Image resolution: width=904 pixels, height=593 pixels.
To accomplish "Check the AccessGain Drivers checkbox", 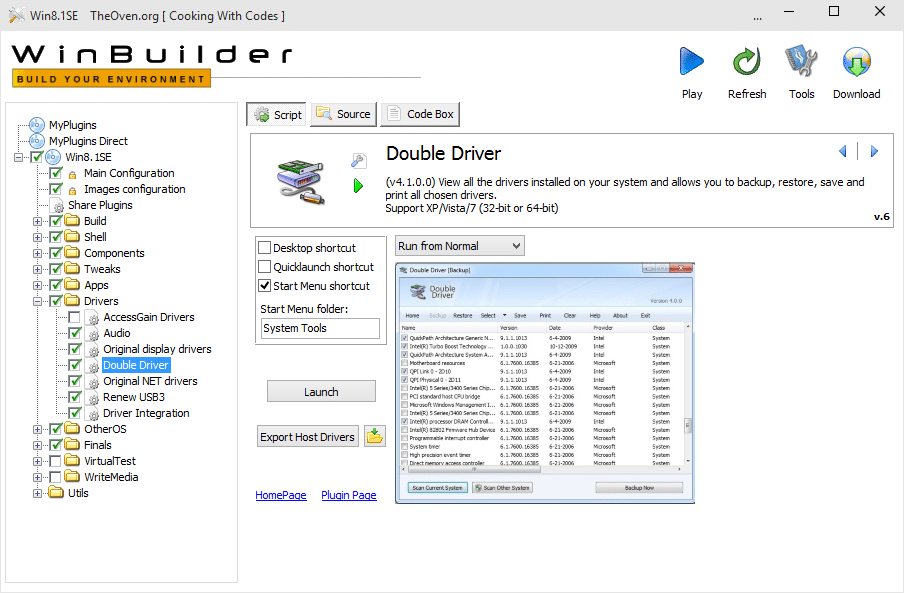I will 74,317.
